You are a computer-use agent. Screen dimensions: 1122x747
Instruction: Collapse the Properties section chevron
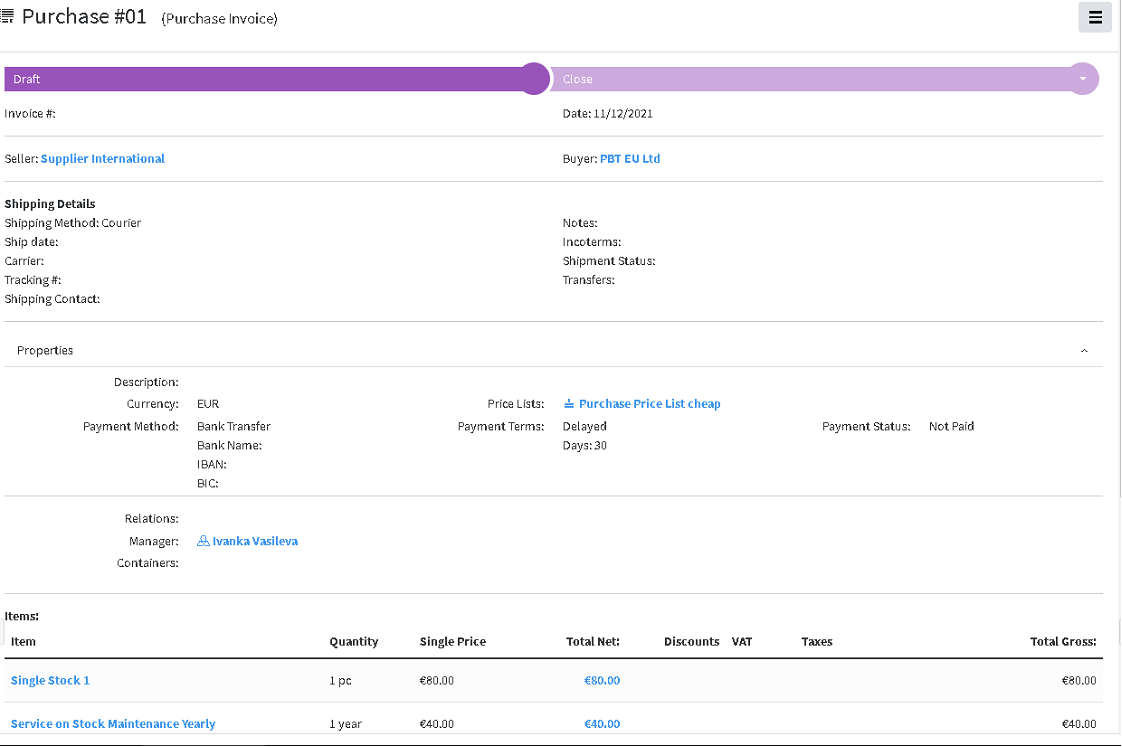pos(1084,351)
